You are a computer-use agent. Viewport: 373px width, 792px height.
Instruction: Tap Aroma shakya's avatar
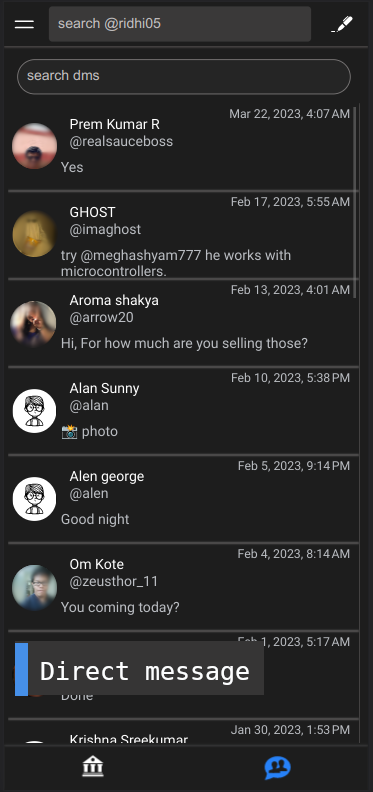click(33, 323)
